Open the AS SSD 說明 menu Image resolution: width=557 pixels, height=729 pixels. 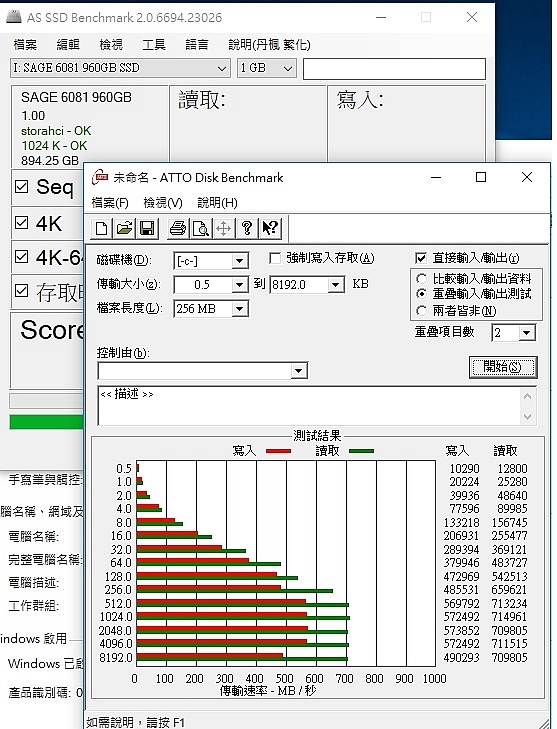click(x=269, y=45)
